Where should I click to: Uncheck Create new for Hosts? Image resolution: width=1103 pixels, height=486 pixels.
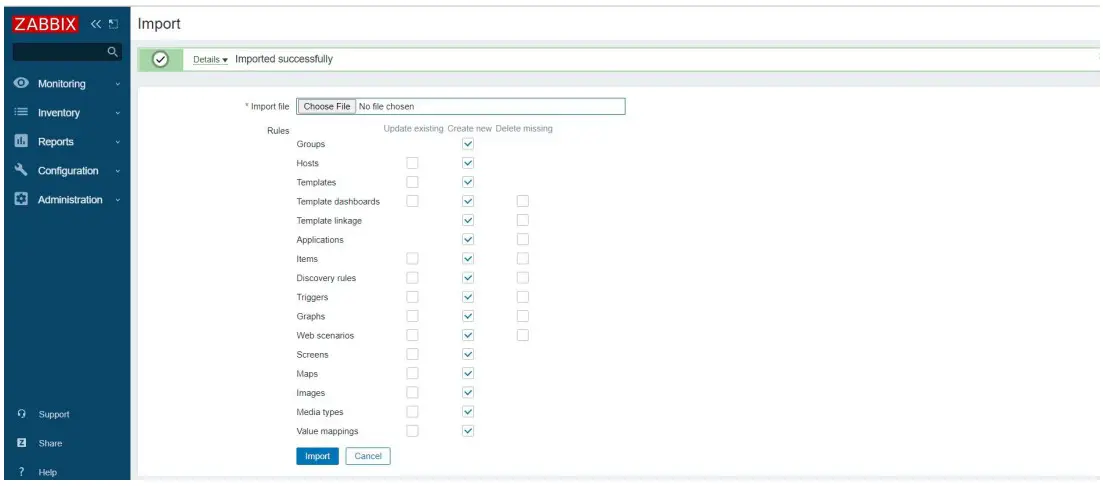click(468, 163)
